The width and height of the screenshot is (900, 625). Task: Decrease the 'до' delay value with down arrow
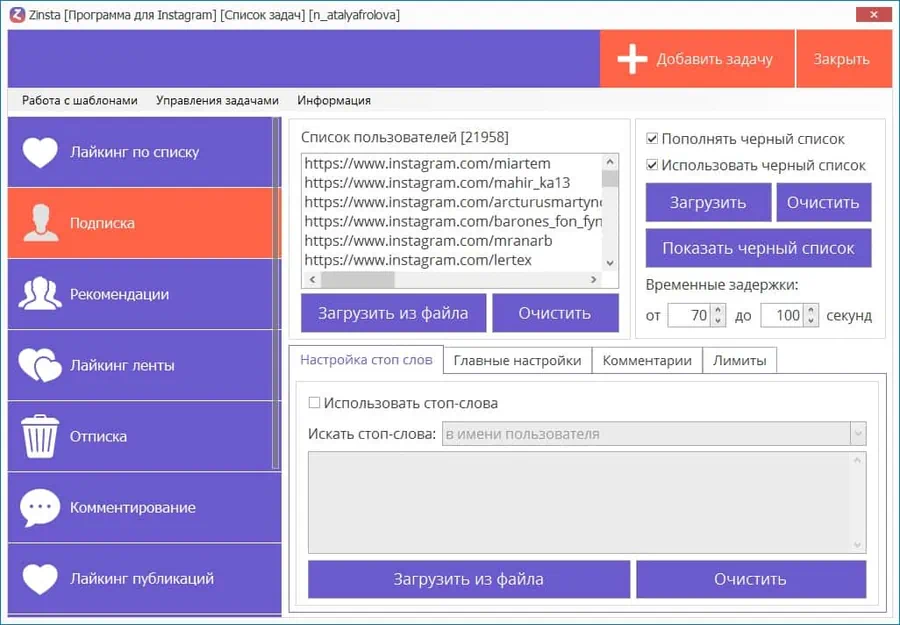click(810, 321)
